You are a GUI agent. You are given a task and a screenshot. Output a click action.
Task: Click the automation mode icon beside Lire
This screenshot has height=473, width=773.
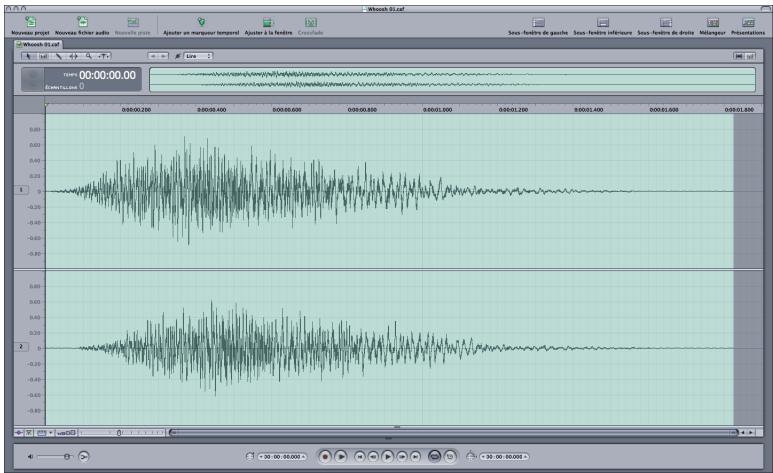(177, 56)
